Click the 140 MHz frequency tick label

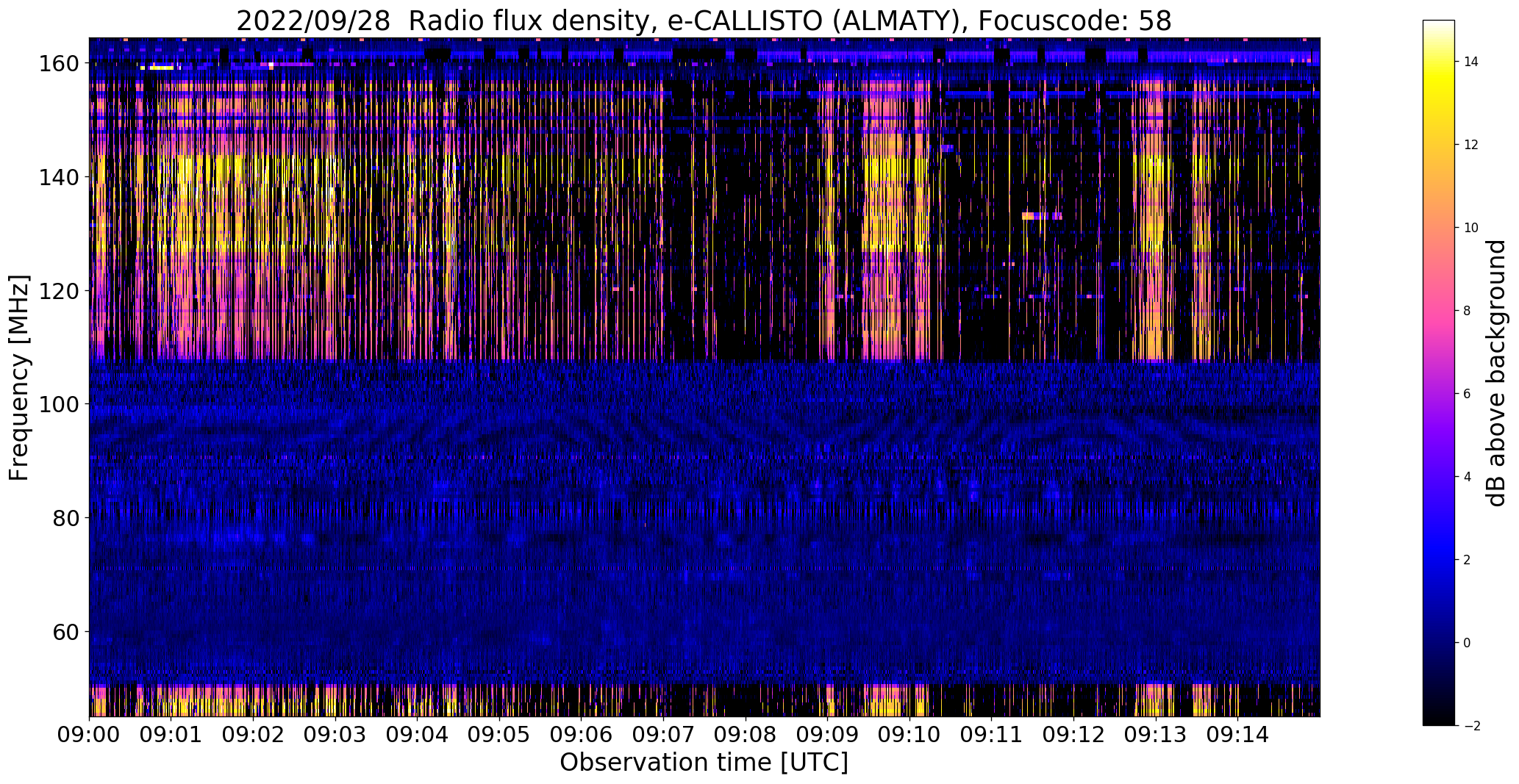[59, 177]
